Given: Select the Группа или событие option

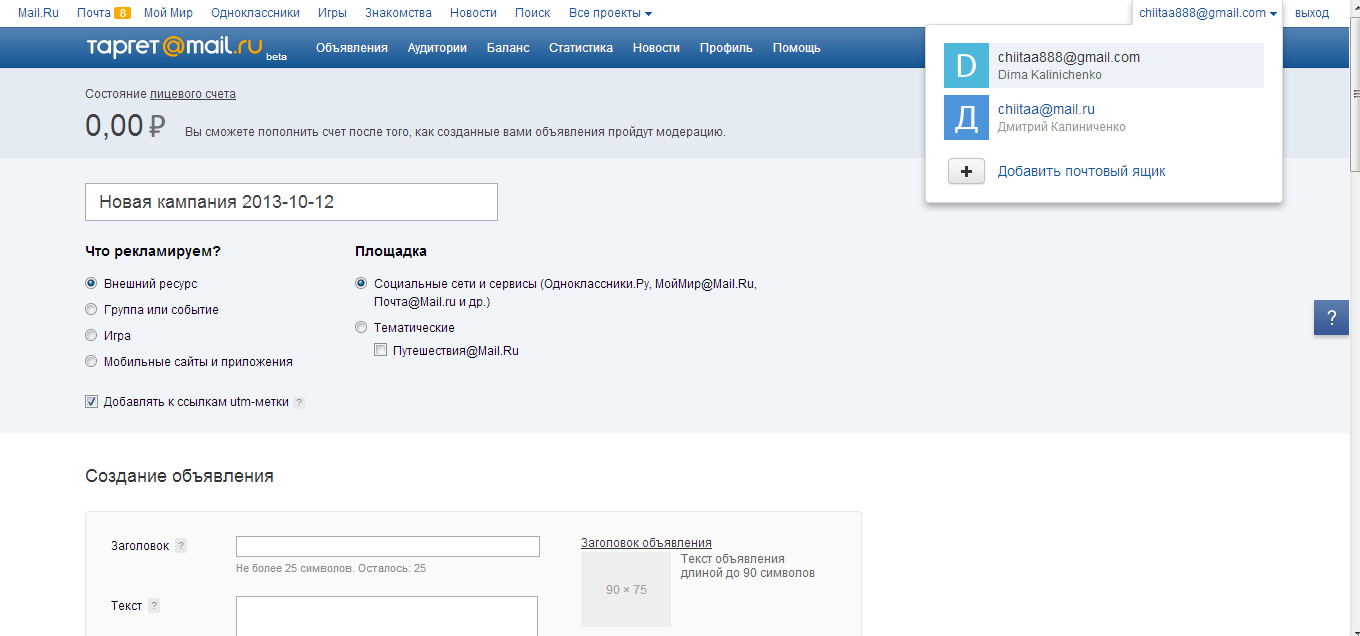Looking at the screenshot, I should (x=91, y=310).
